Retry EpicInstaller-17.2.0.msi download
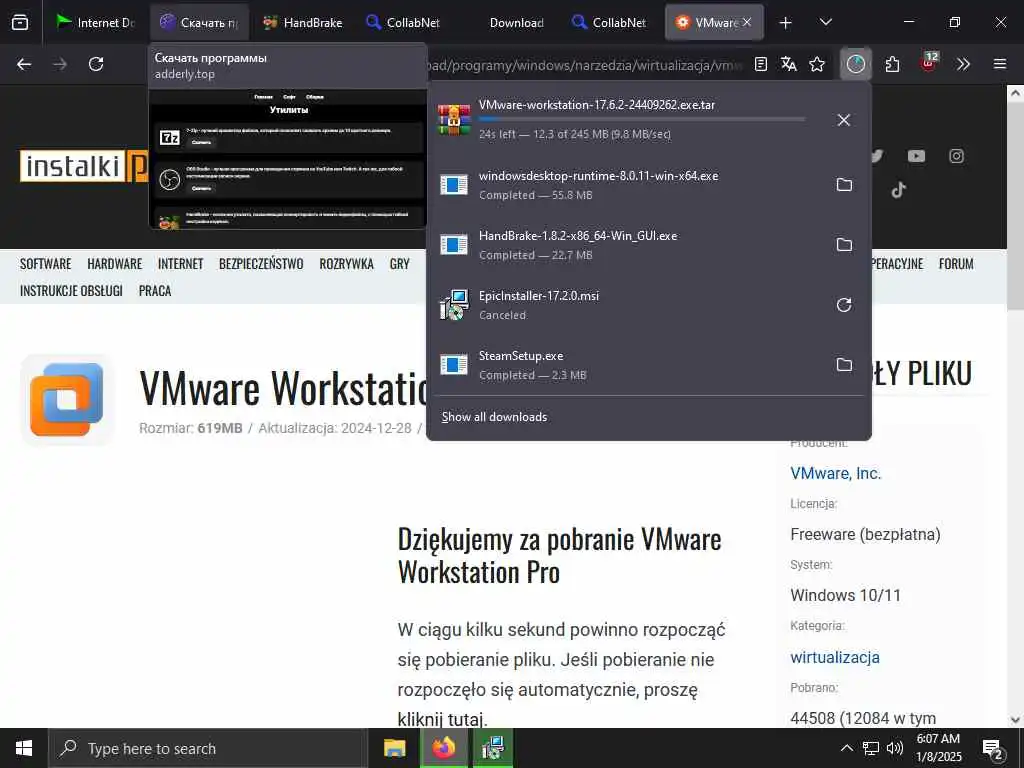1024x768 pixels. click(x=844, y=305)
